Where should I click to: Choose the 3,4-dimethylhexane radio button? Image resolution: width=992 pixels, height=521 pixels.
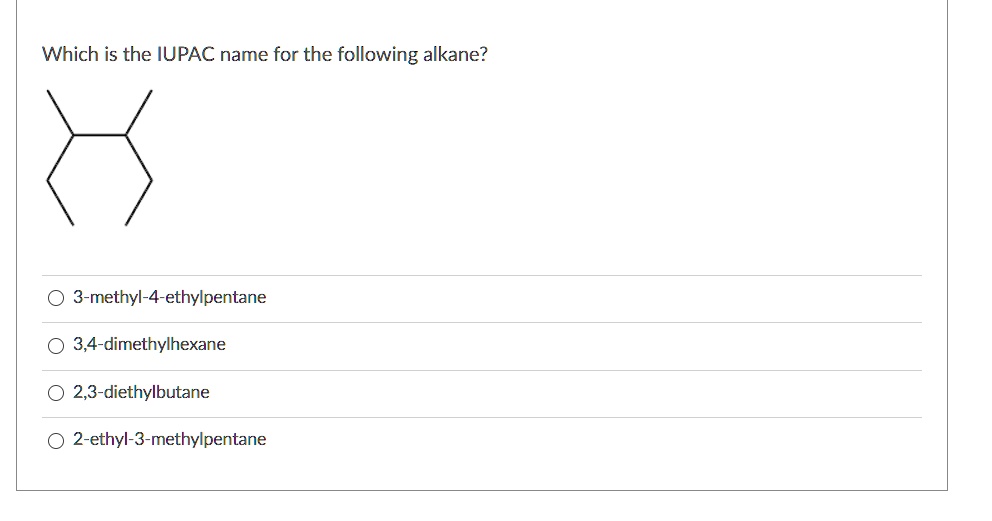click(55, 345)
